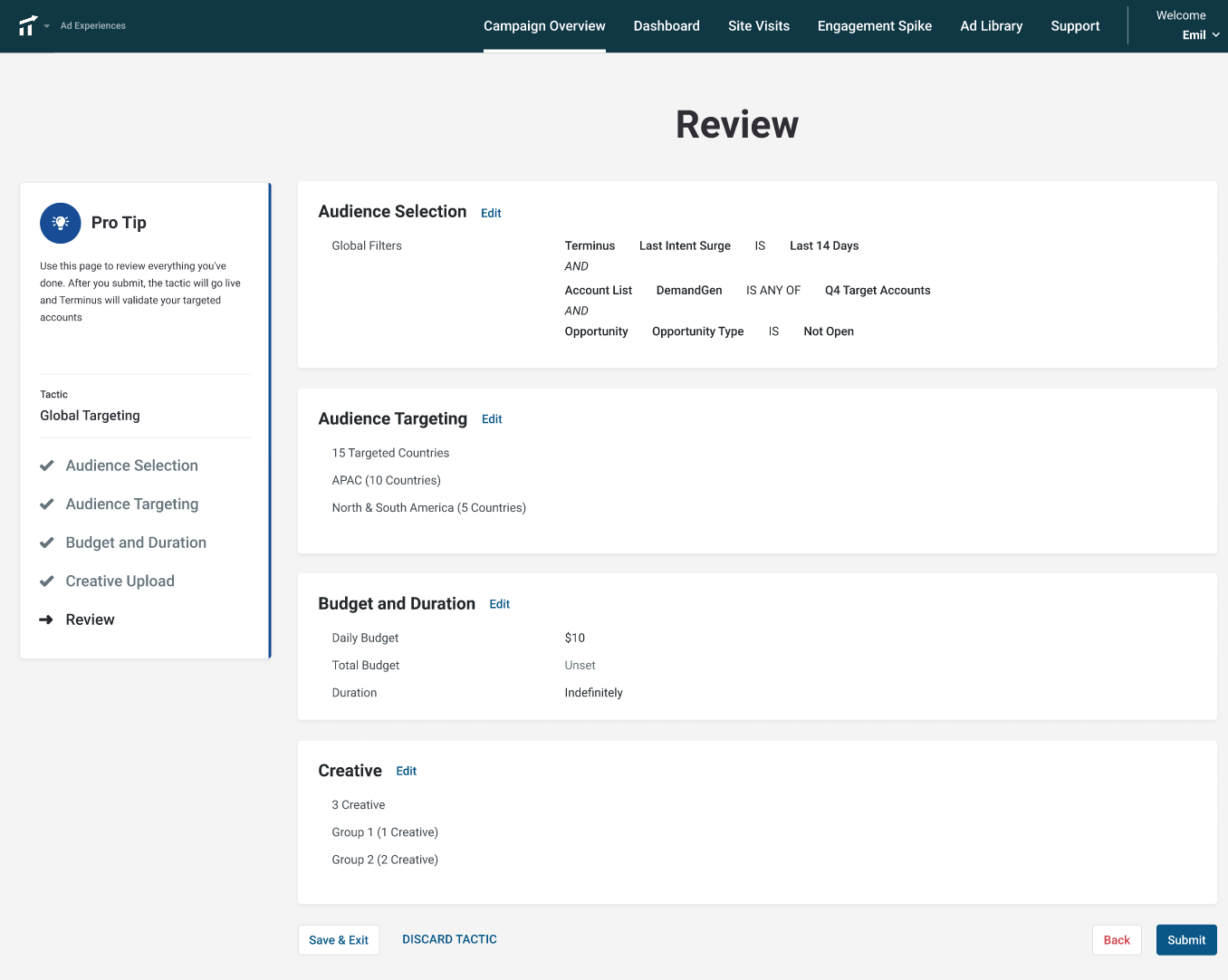Select the Review step in sidebar
The image size is (1228, 980).
click(x=91, y=620)
